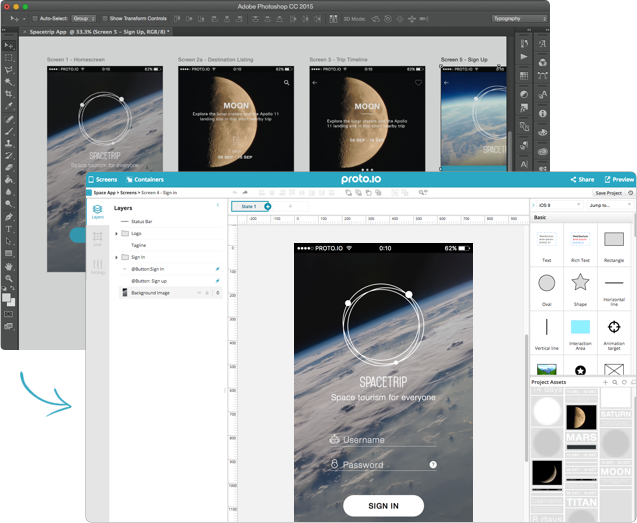Screen dimensions: 637x523
Task: Open the Jump to... dropdown
Action: point(609,204)
